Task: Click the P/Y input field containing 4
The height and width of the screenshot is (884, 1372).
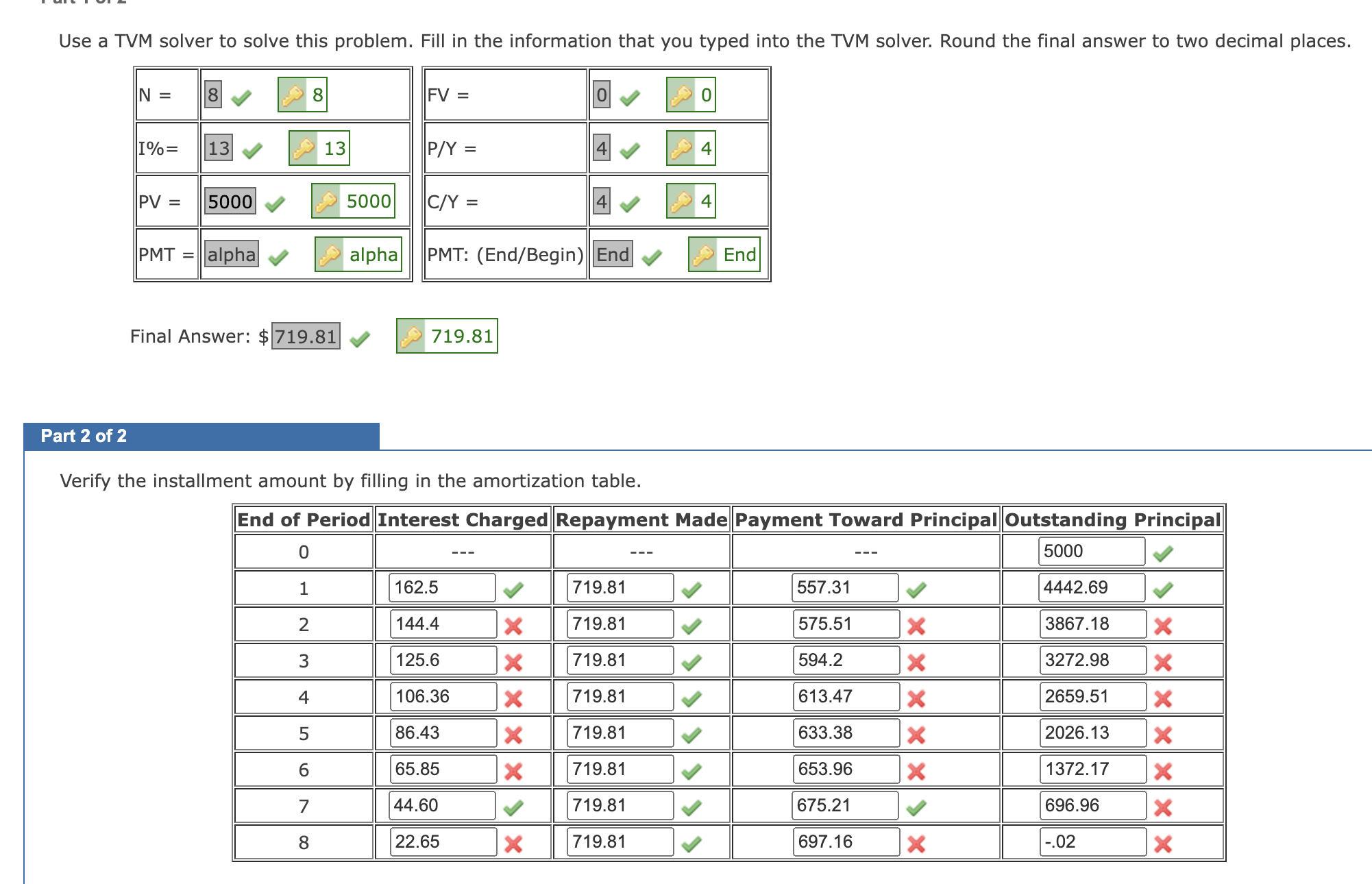Action: pyautogui.click(x=602, y=148)
